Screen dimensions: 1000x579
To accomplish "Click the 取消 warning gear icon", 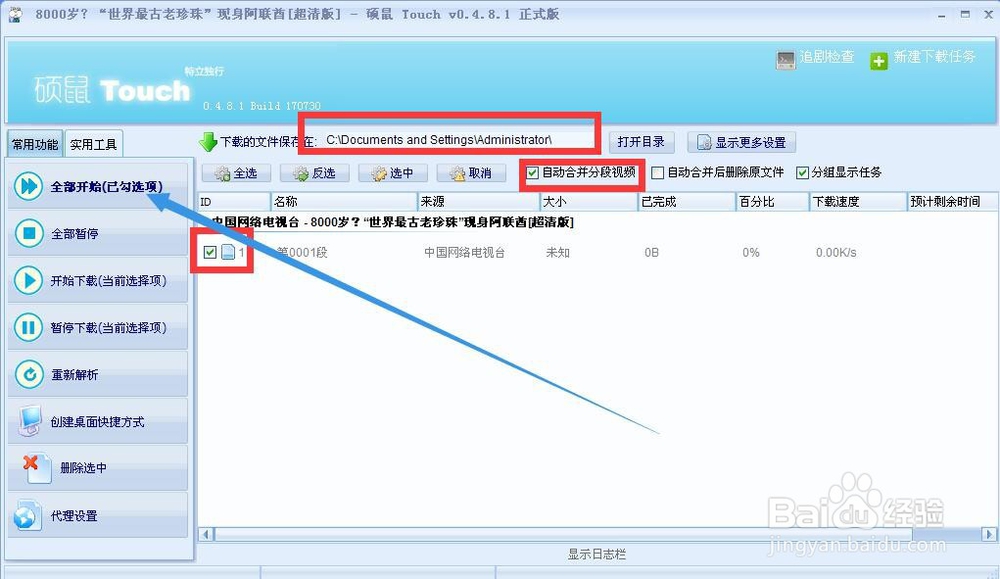I will [457, 173].
